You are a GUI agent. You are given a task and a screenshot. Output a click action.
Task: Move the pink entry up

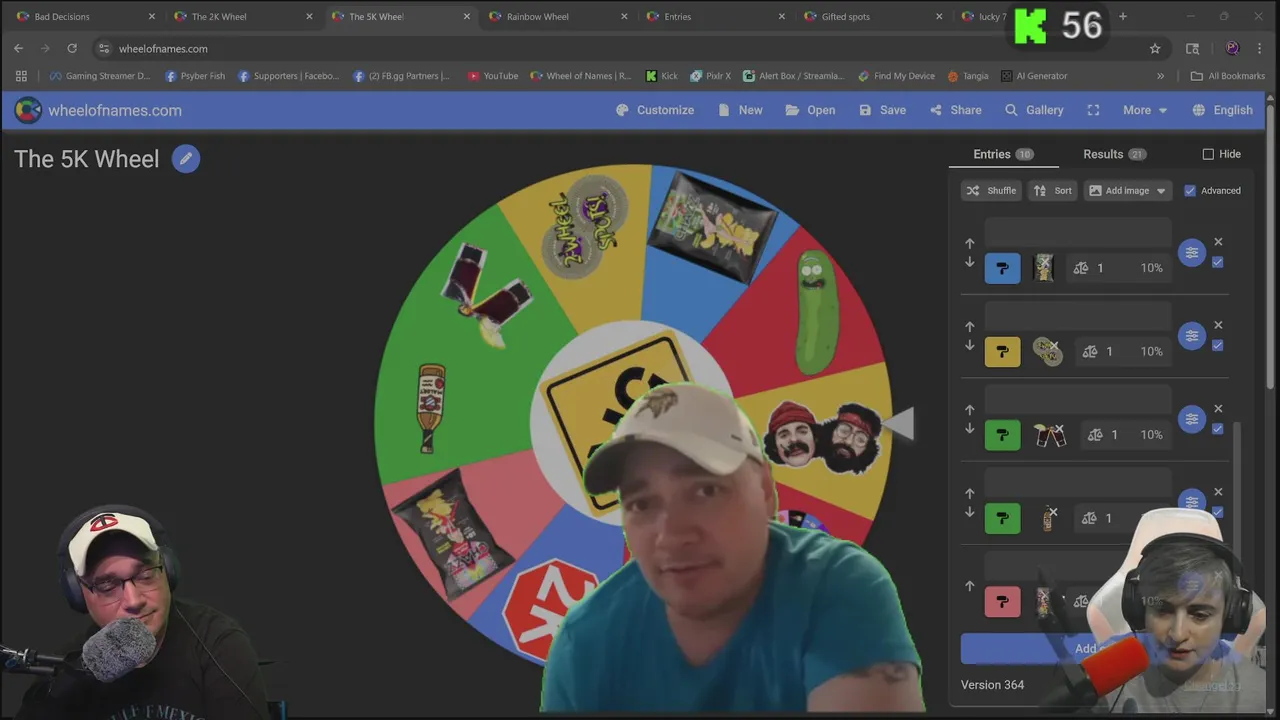[969, 586]
